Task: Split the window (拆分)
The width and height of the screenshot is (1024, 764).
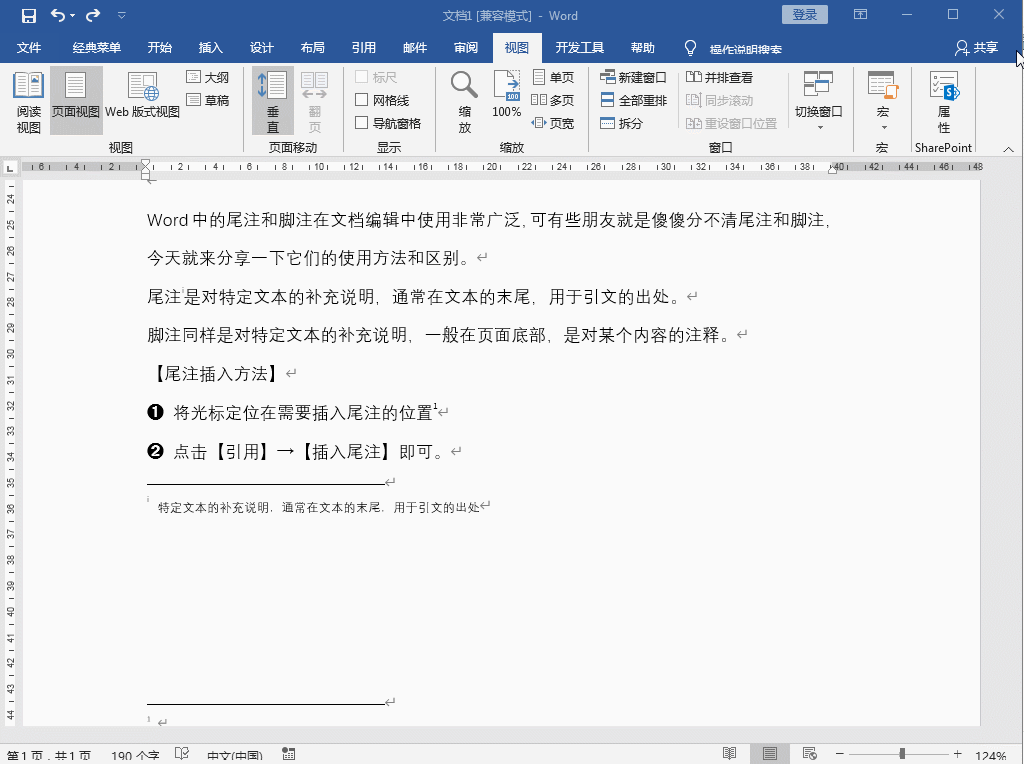Action: click(x=622, y=123)
